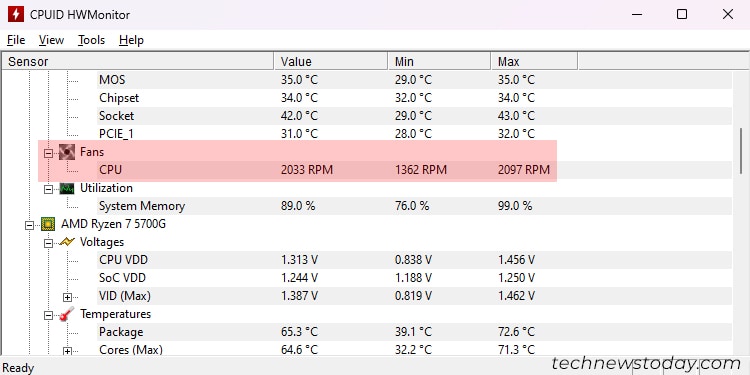Click the 1.456 V maximum value
The width and height of the screenshot is (750, 375).
[516, 260]
